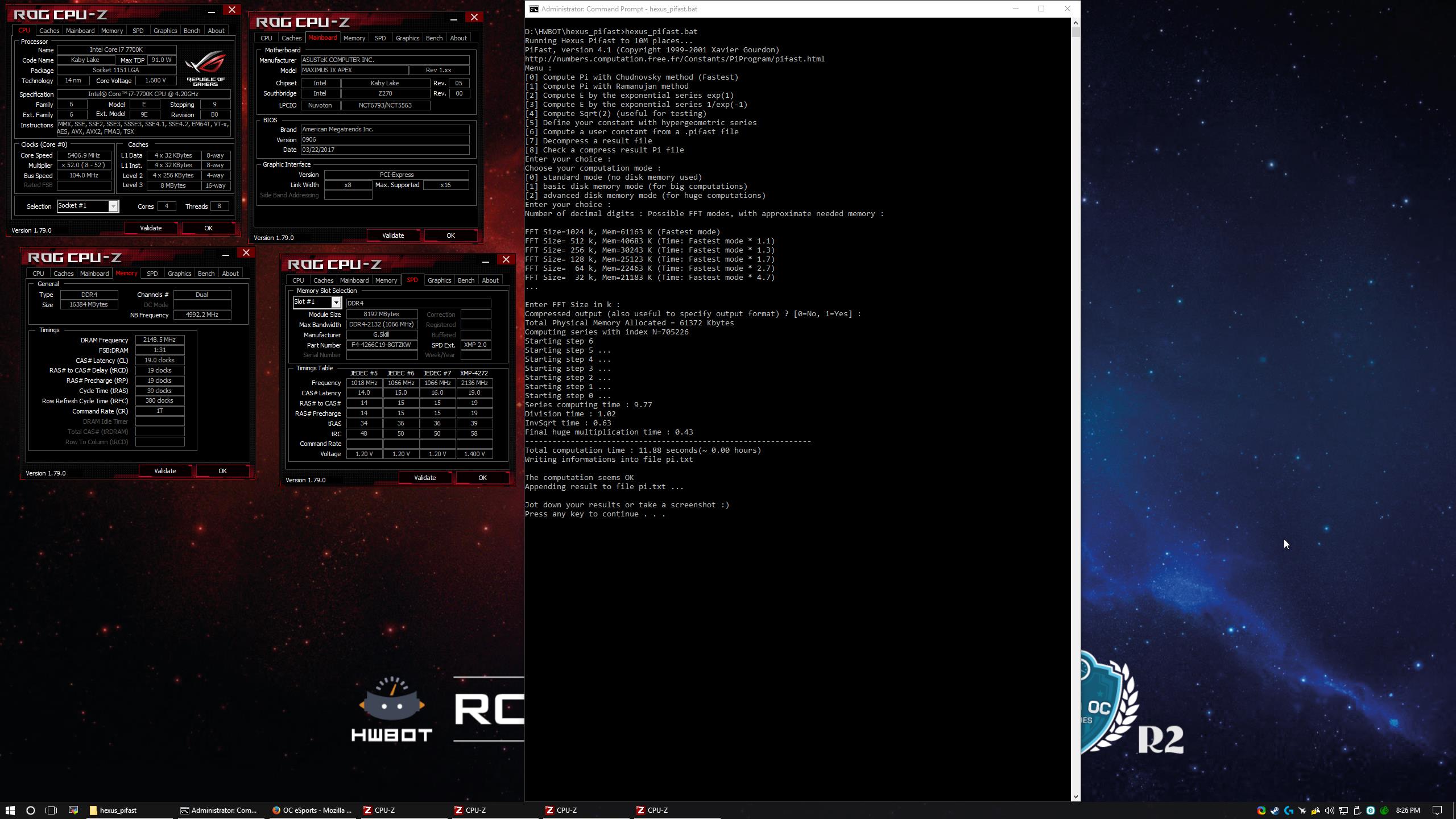
Task: Click the safely remove USB hardware icon
Action: pos(1357,810)
